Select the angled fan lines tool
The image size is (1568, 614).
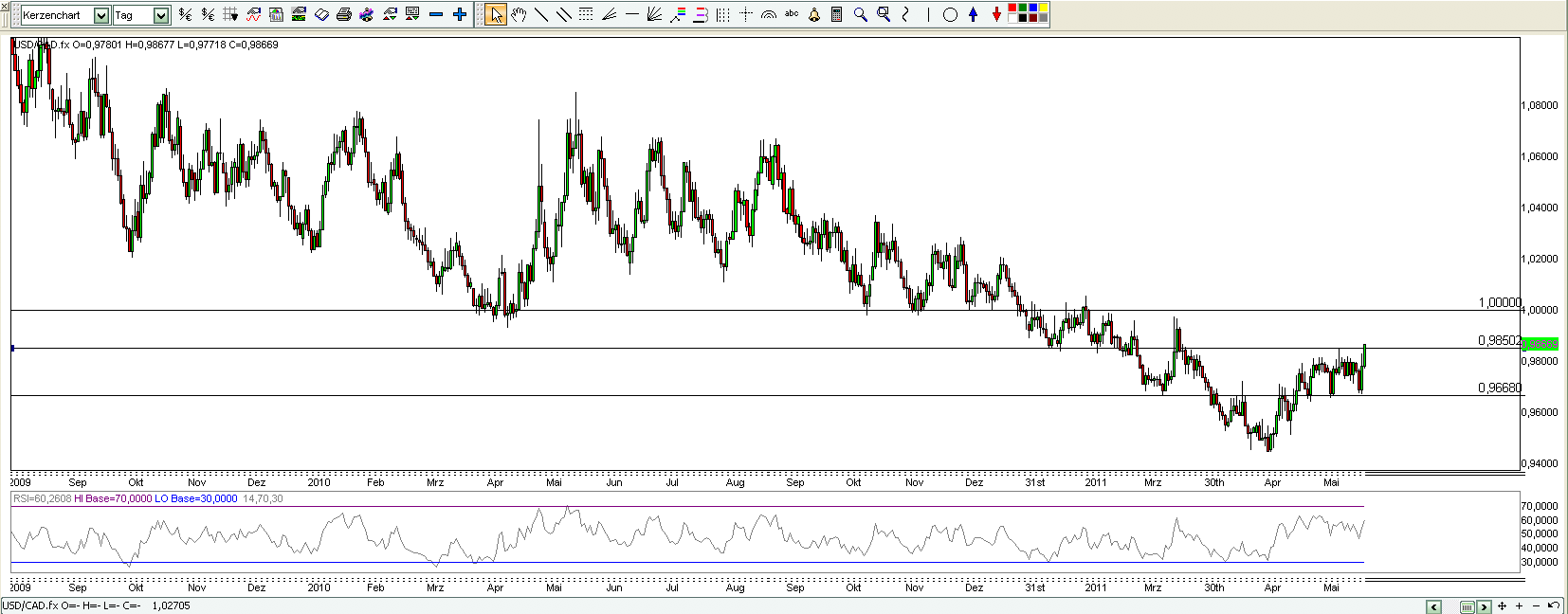(609, 14)
